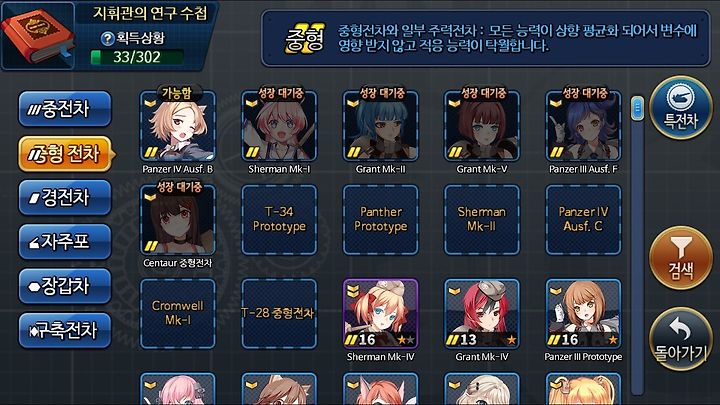Click the scrollbar handle beside the tank list
Image resolution: width=720 pixels, height=405 pixels.
(x=637, y=108)
